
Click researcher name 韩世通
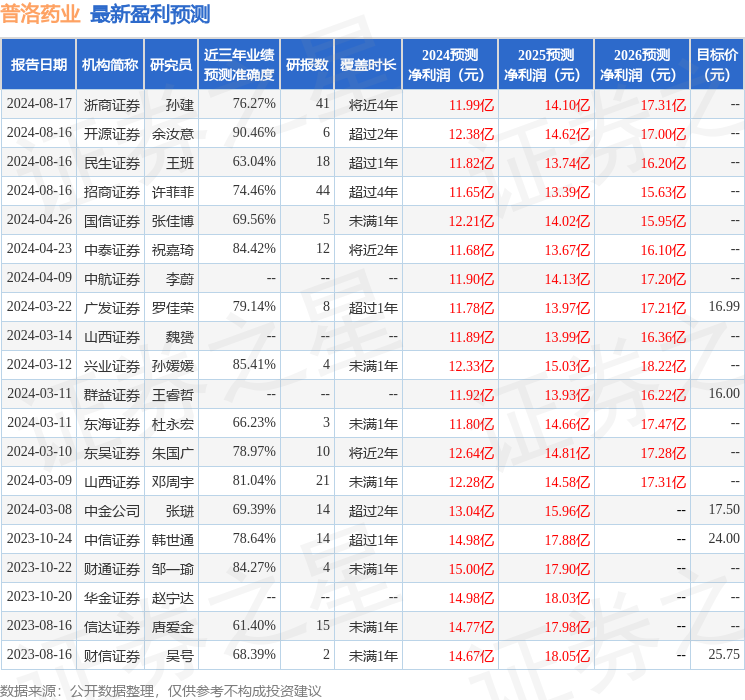(172, 539)
